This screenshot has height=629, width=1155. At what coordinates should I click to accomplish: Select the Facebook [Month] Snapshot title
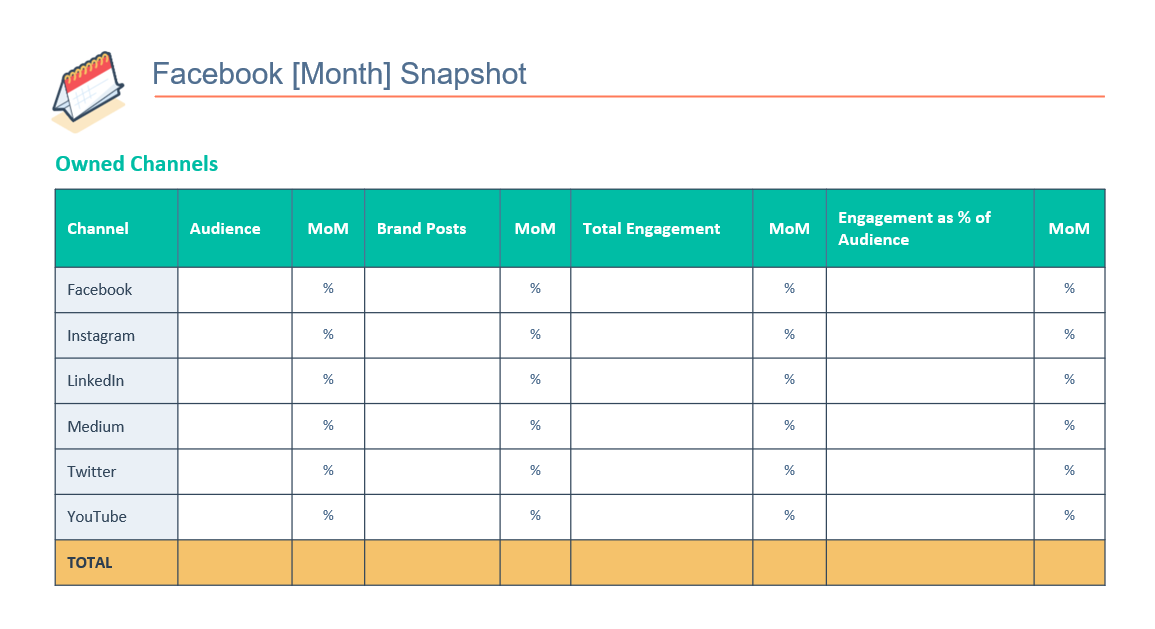pyautogui.click(x=339, y=73)
